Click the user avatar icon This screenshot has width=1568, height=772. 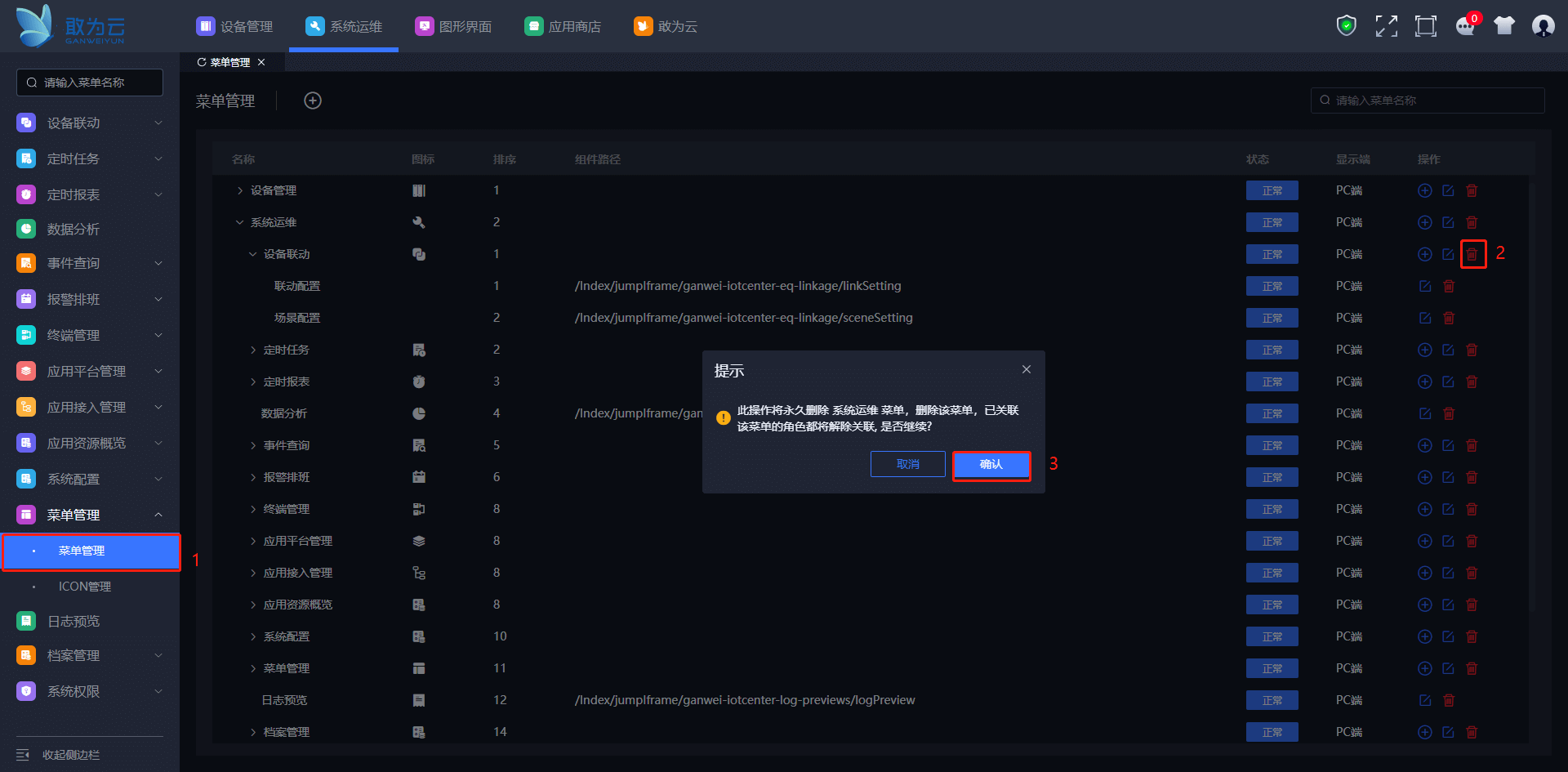tap(1543, 26)
